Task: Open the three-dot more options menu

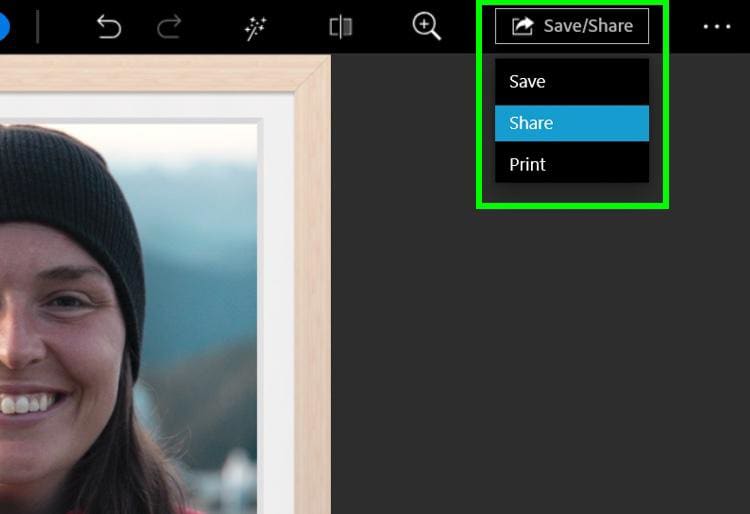Action: (717, 27)
